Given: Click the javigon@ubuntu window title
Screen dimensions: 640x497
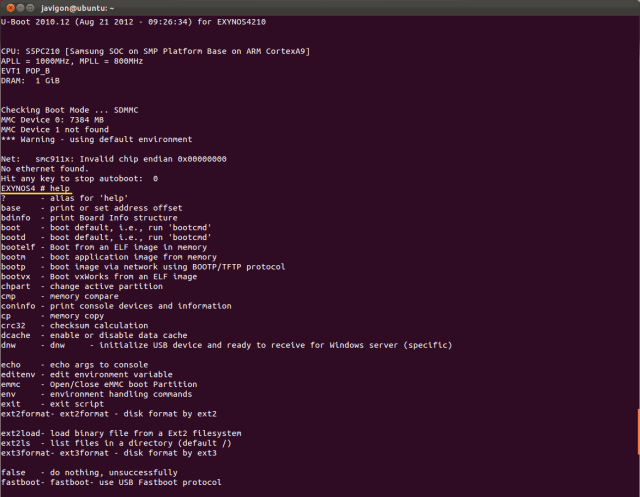Looking at the screenshot, I should click(x=79, y=7).
